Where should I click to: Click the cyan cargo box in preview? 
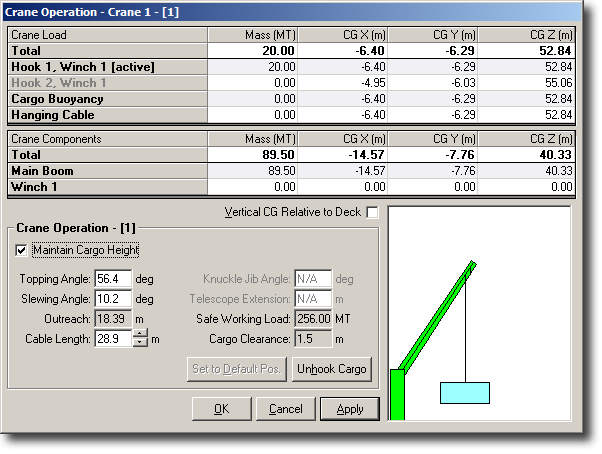[465, 393]
